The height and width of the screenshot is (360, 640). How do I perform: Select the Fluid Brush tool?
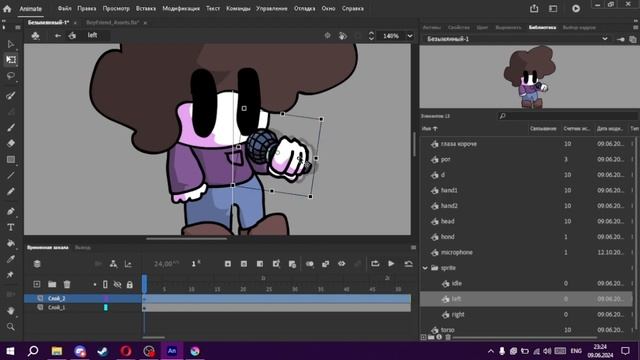[11, 96]
